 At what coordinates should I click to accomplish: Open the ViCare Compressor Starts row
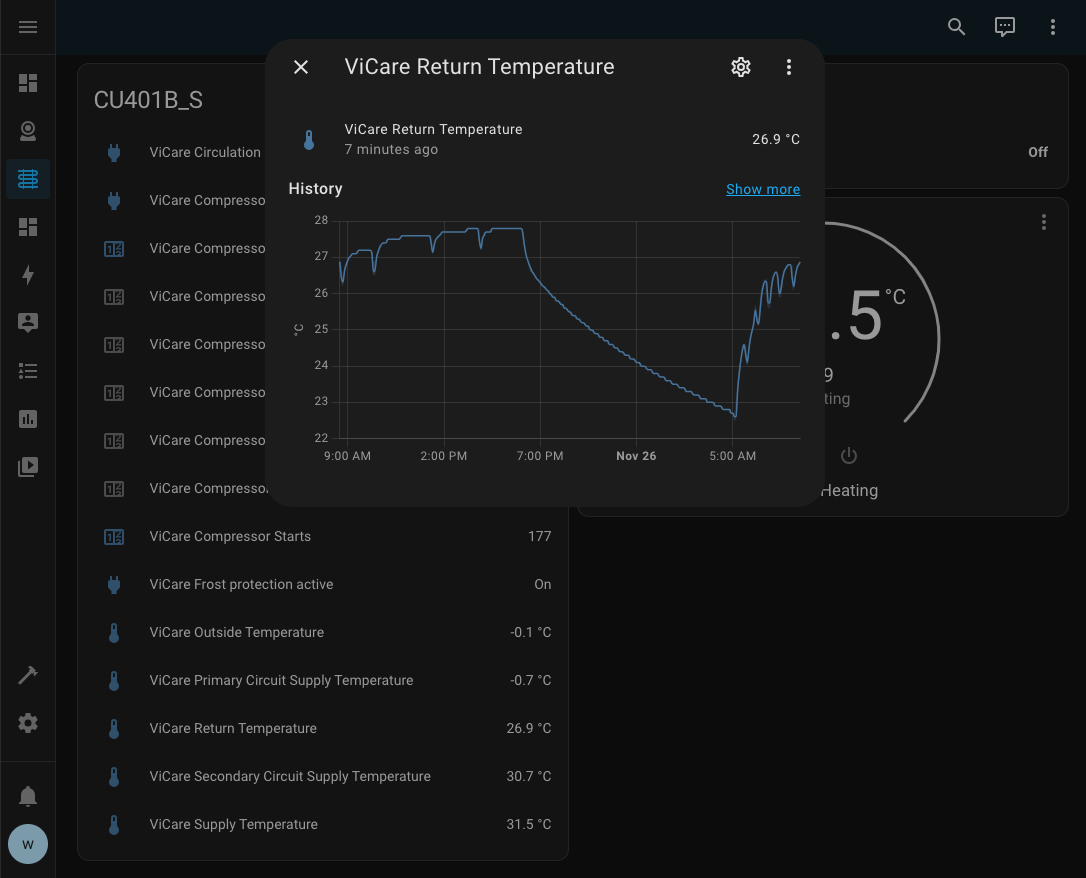coord(323,537)
